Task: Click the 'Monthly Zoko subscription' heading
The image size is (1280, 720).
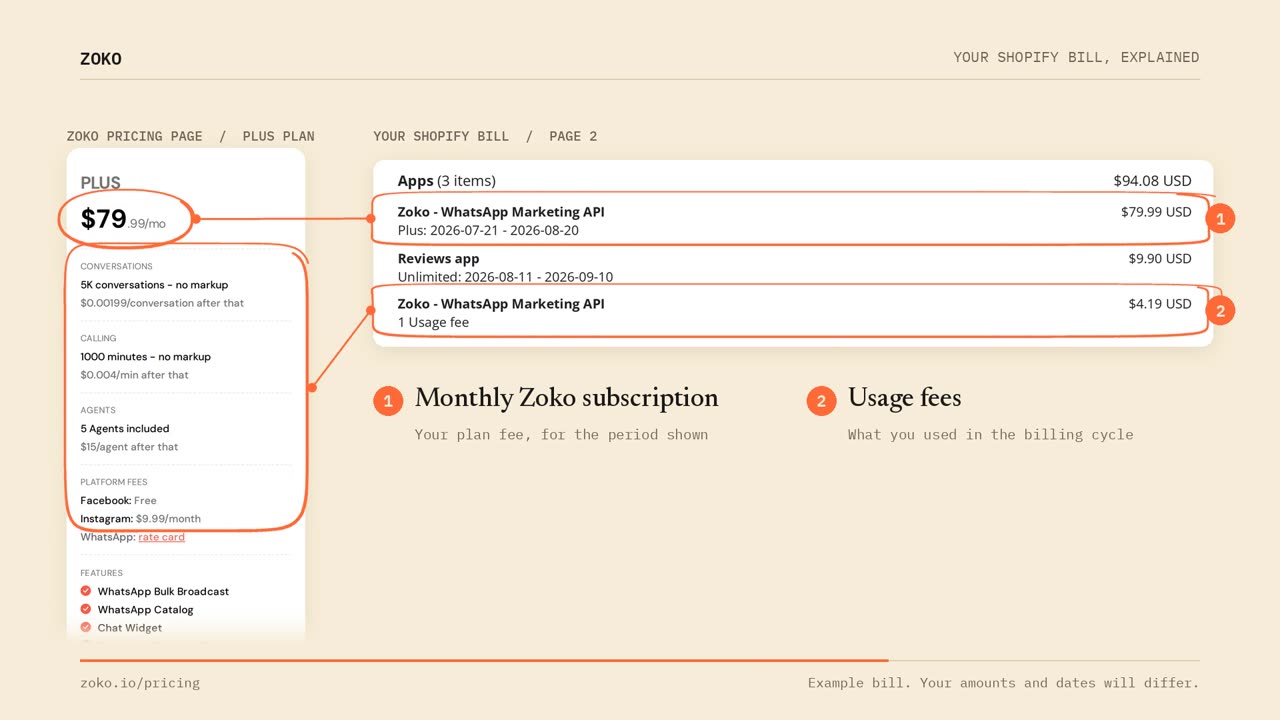Action: tap(567, 398)
